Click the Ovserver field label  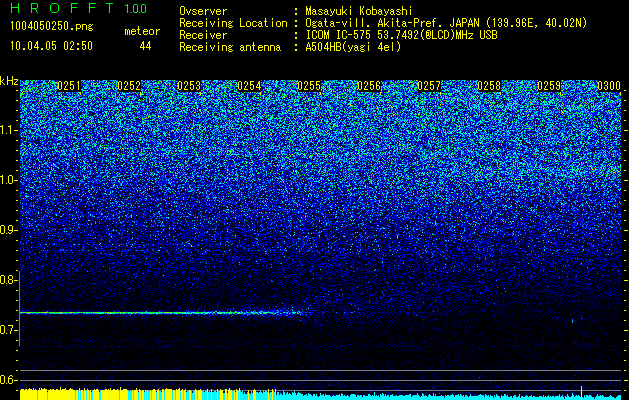[203, 12]
